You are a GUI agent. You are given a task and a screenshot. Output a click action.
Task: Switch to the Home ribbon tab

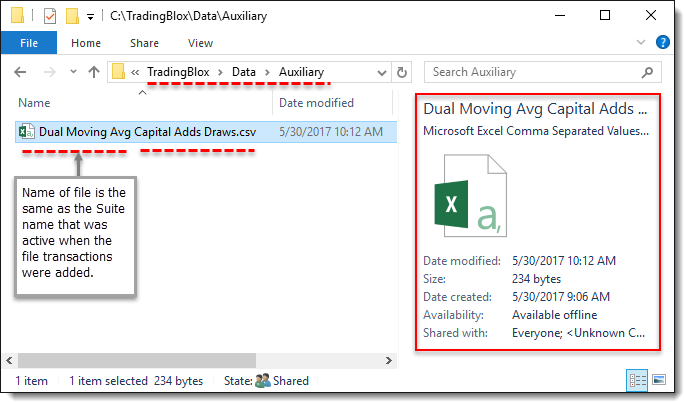coord(86,43)
